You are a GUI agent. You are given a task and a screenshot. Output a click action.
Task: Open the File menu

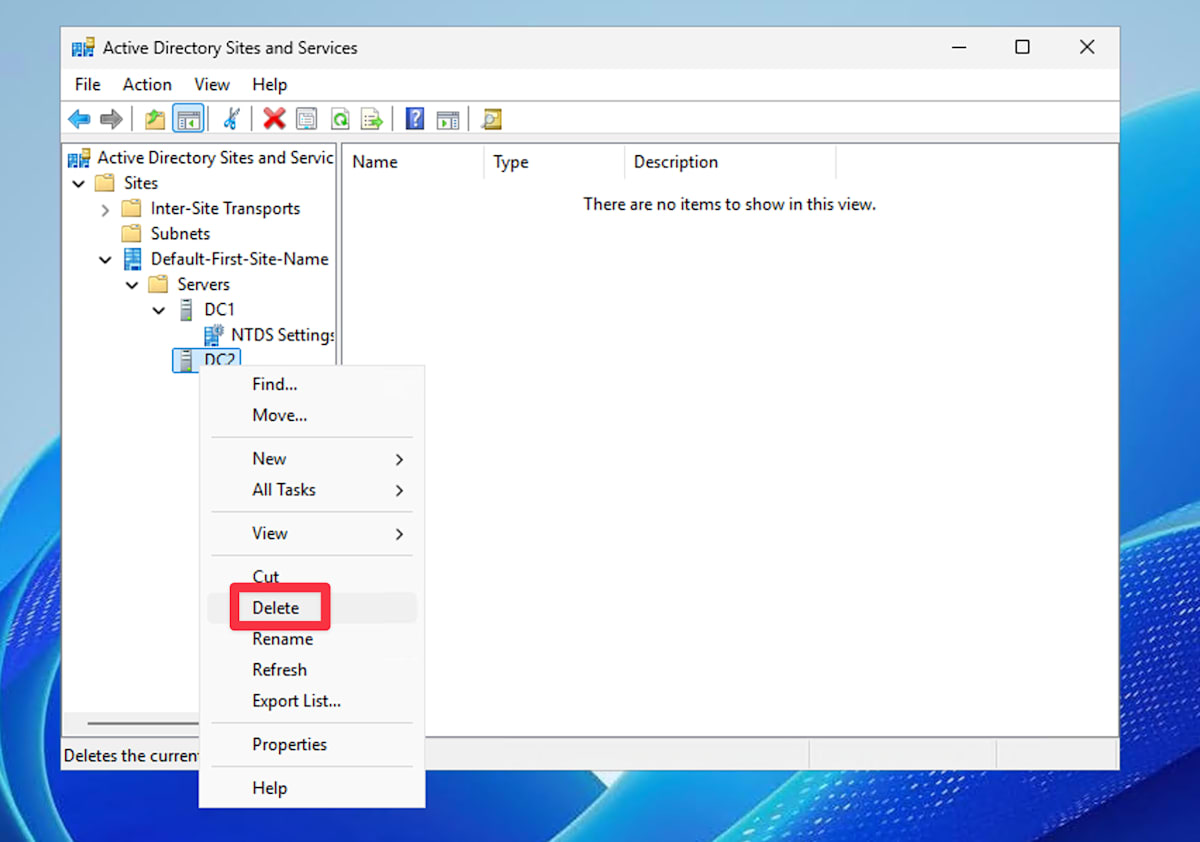[88, 85]
